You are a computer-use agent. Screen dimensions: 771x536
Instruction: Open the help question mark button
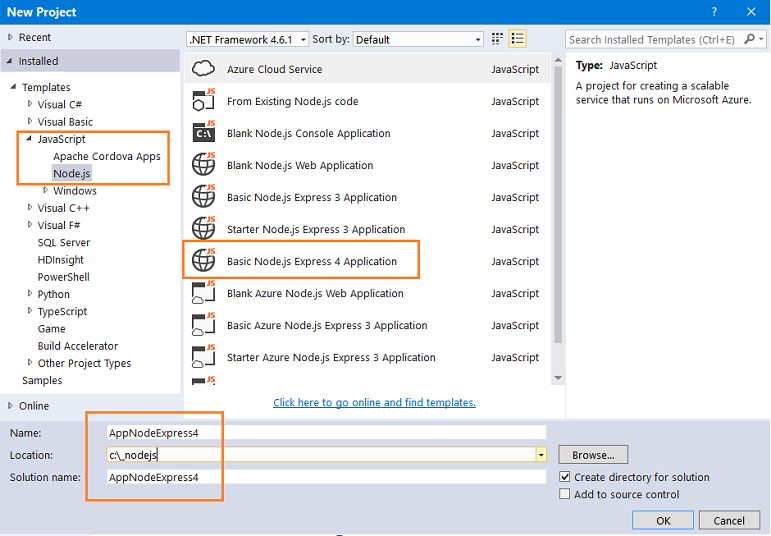point(714,12)
